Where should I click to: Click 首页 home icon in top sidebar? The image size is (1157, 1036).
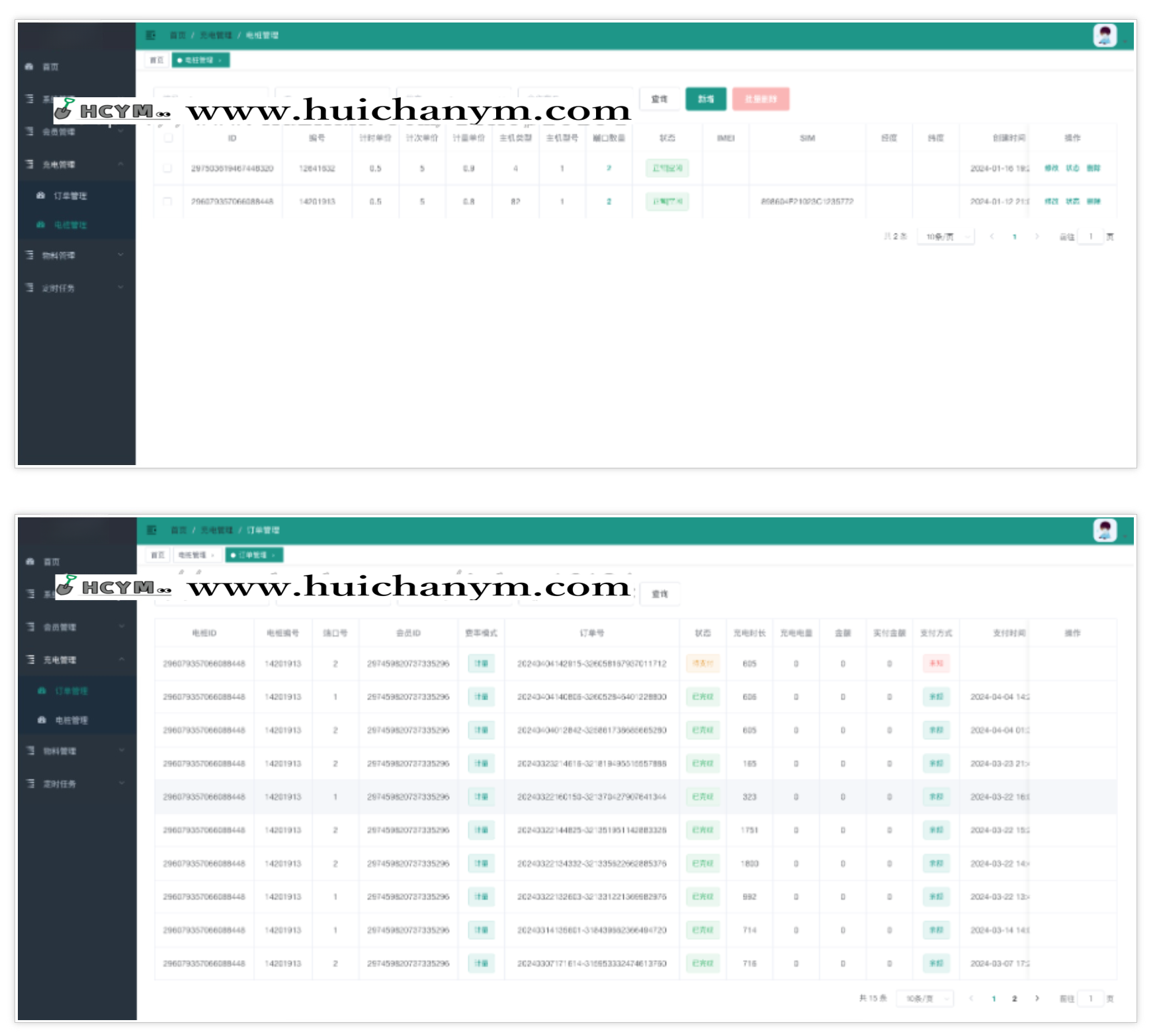pos(29,67)
